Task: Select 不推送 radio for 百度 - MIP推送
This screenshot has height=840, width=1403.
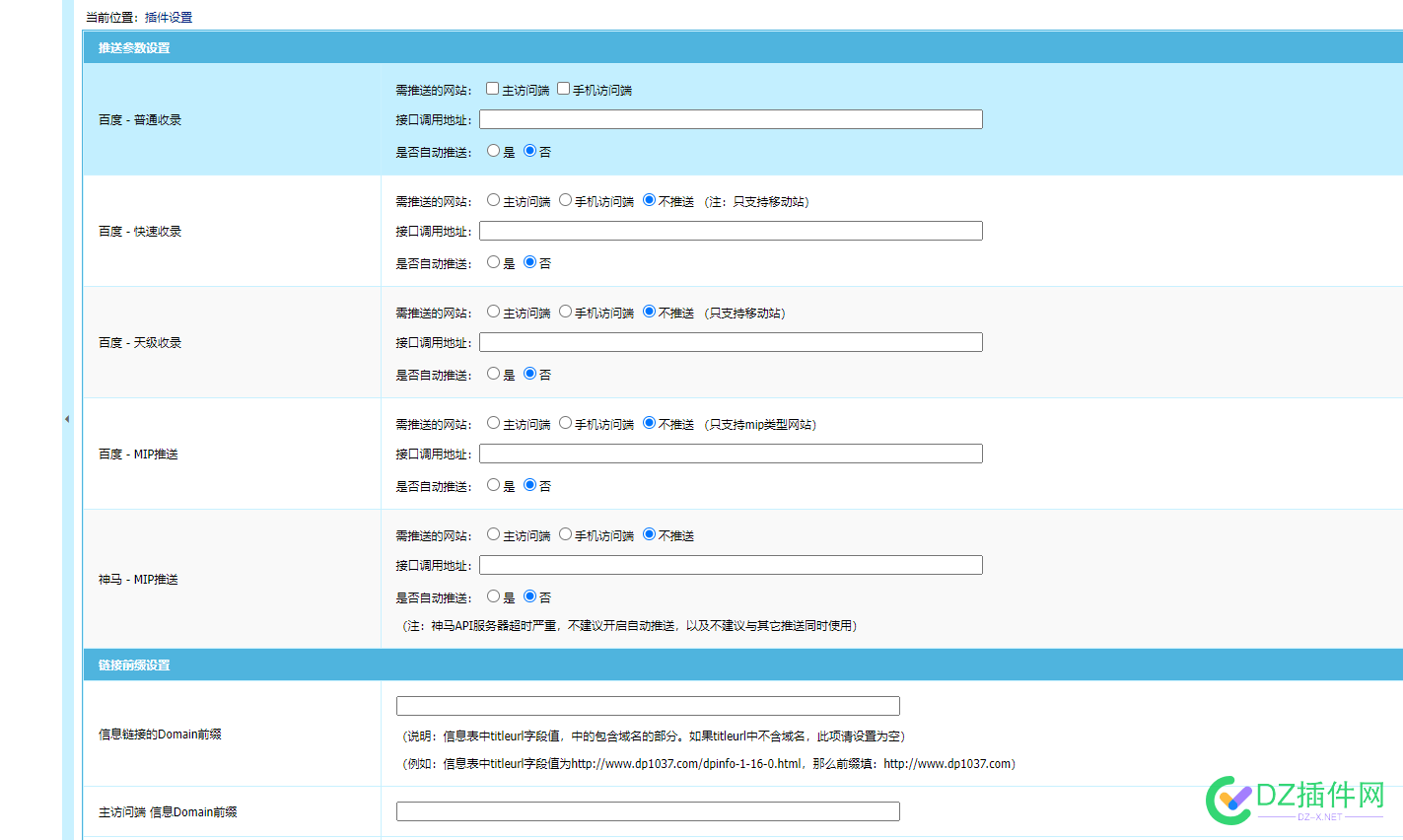Action: point(649,423)
